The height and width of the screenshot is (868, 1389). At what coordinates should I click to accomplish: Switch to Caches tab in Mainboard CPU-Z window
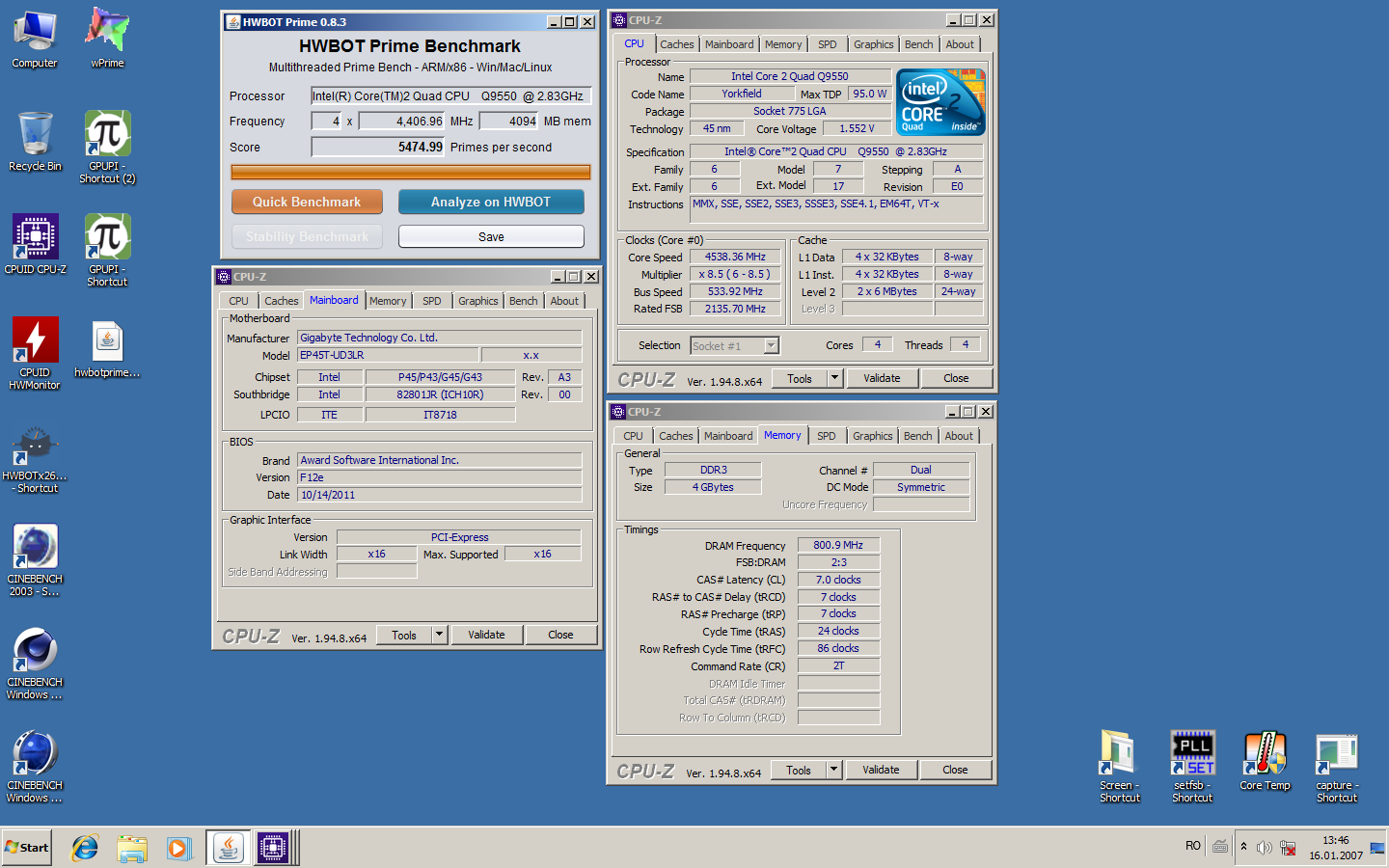pos(282,301)
